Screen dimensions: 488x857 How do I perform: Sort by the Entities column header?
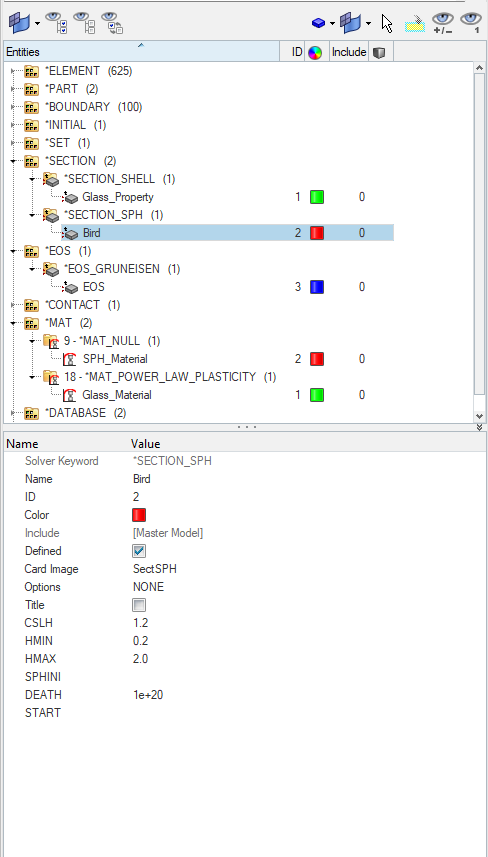coord(142,52)
